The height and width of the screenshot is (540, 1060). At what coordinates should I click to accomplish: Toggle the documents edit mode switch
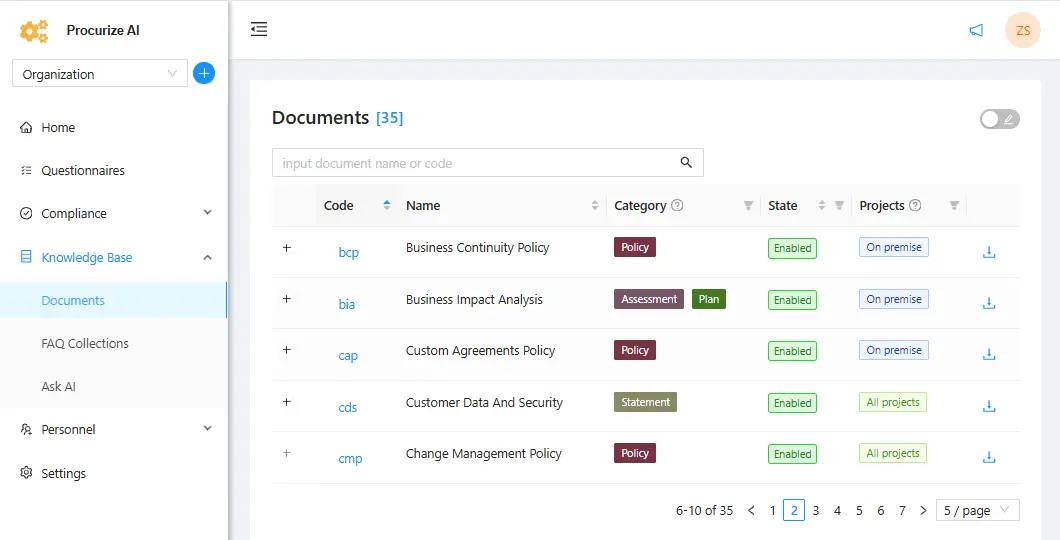click(999, 119)
